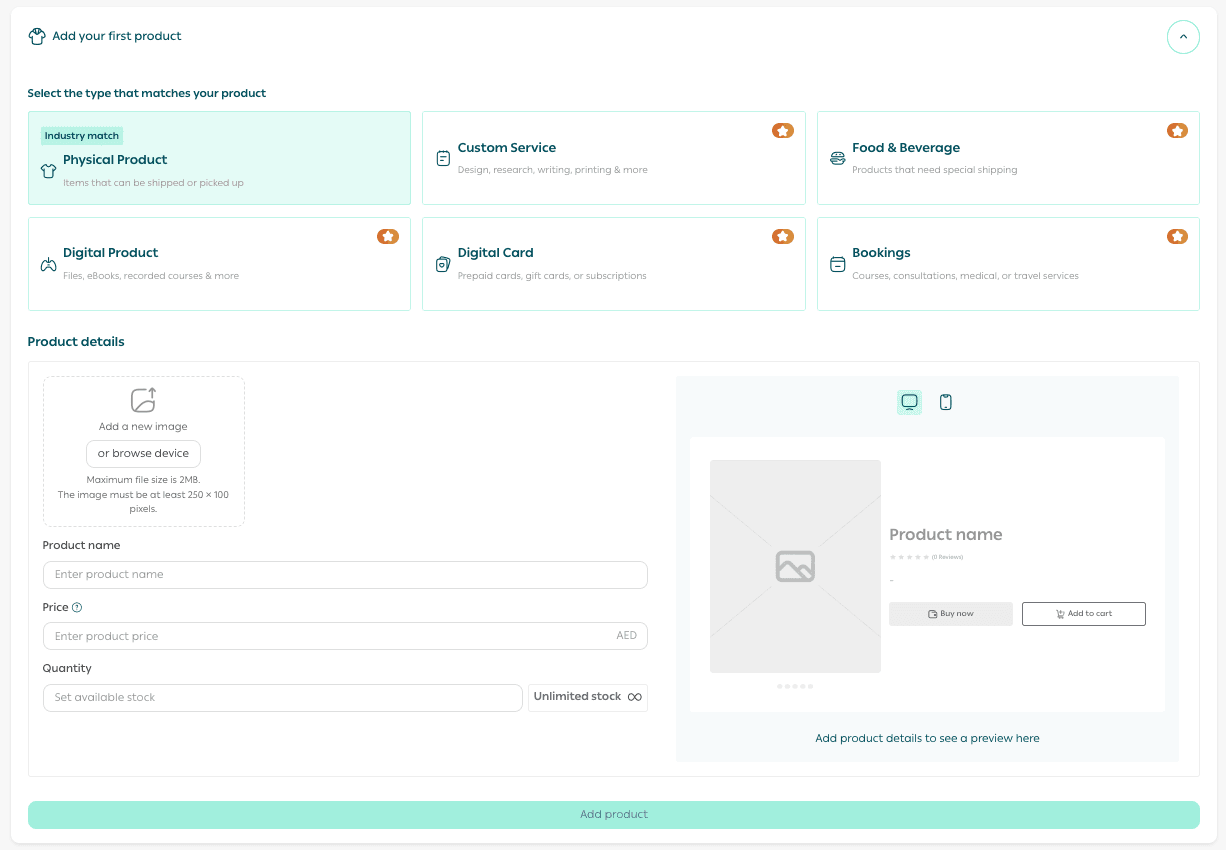Screen dimensions: 1226x850
Task: Click the star badge on Bookings card
Action: [1177, 237]
